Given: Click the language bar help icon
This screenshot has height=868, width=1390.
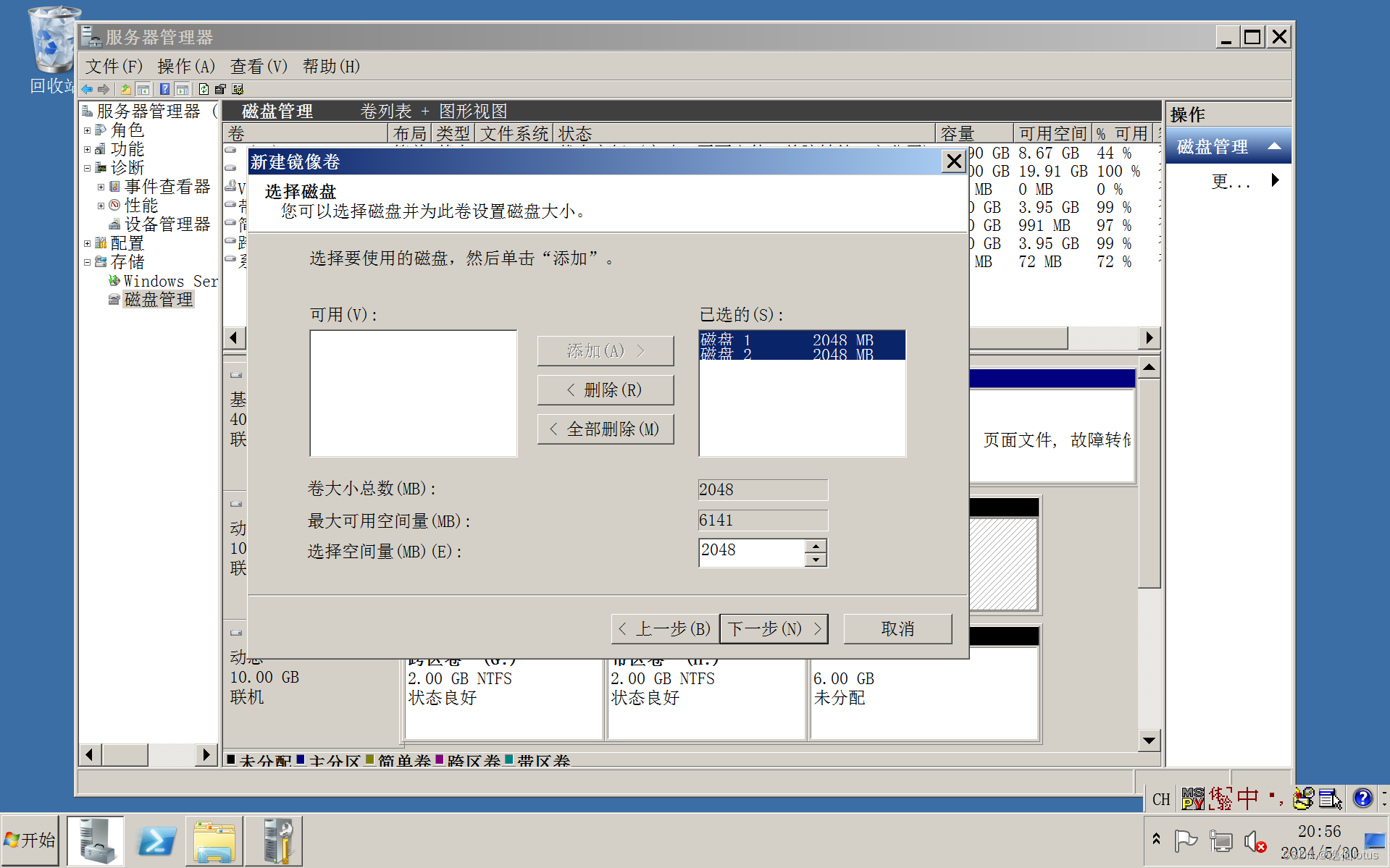Looking at the screenshot, I should point(1362,799).
